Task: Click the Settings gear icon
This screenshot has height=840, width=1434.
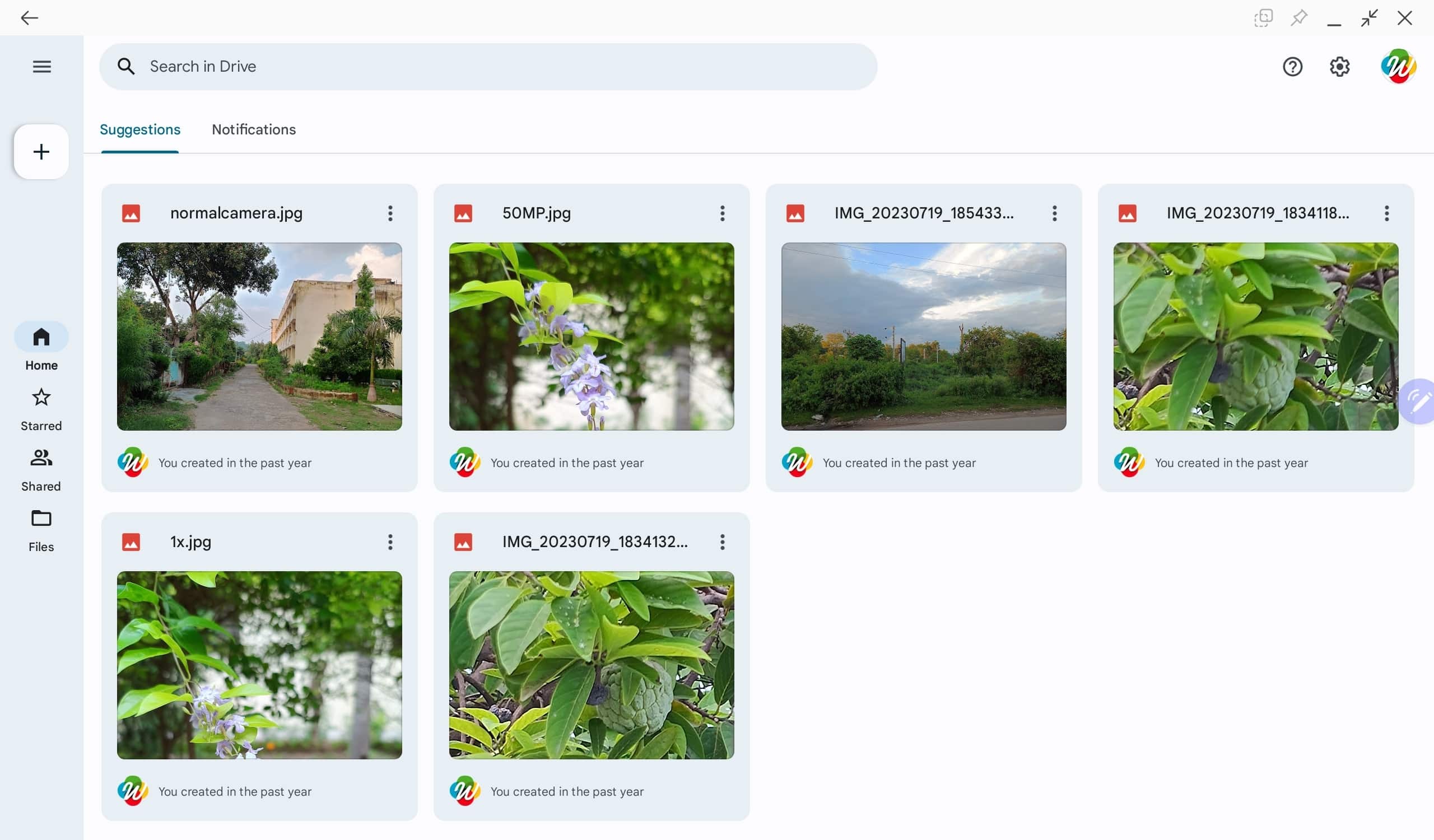Action: coord(1340,66)
